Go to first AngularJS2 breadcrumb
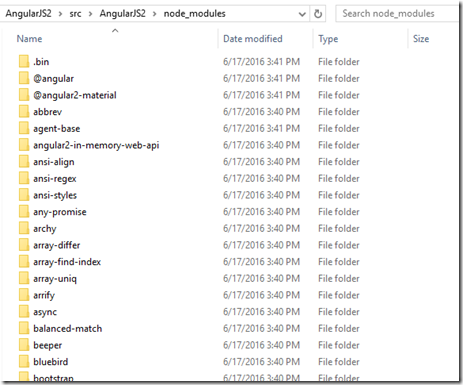This screenshot has height=385, width=463. [x=29, y=14]
